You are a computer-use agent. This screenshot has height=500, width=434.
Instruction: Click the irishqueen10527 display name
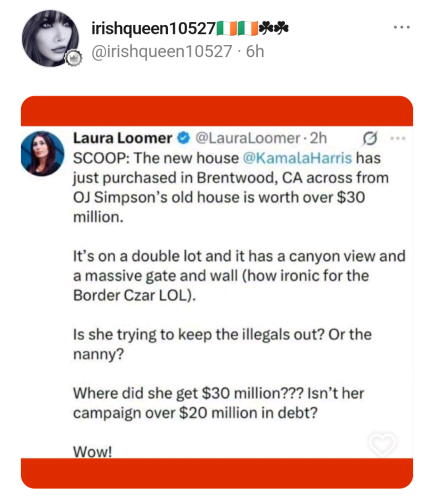(x=154, y=28)
